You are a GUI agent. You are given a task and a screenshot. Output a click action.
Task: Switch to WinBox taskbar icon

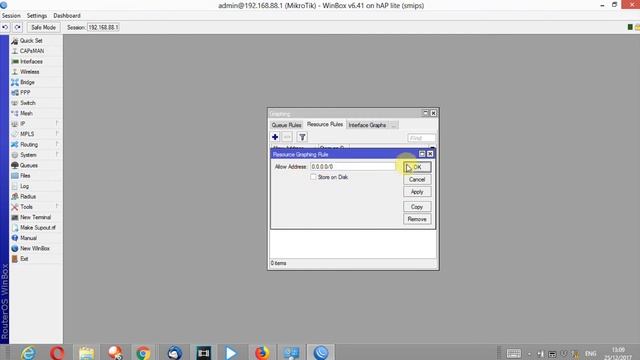coord(321,353)
